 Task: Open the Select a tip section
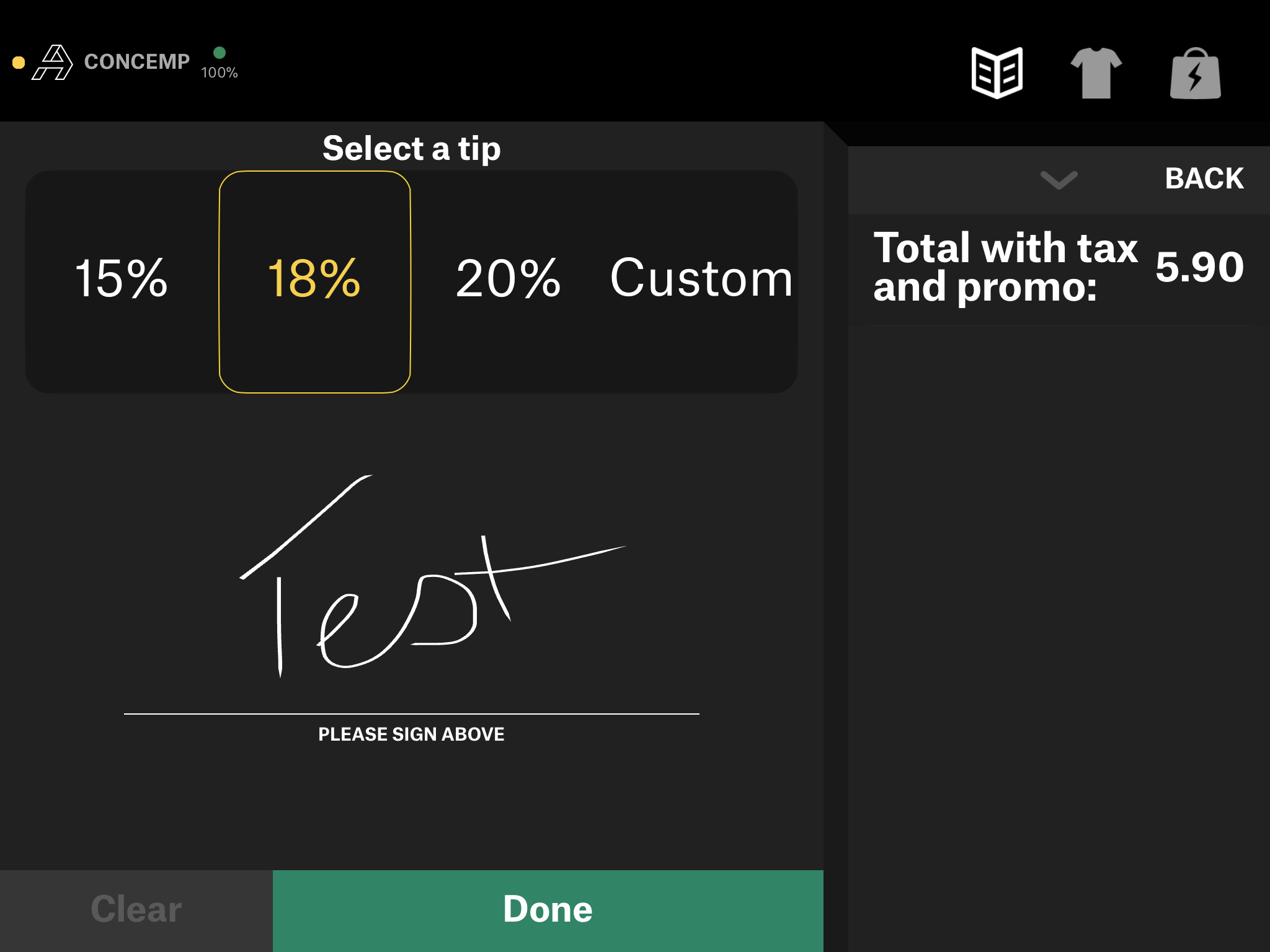tap(412, 148)
